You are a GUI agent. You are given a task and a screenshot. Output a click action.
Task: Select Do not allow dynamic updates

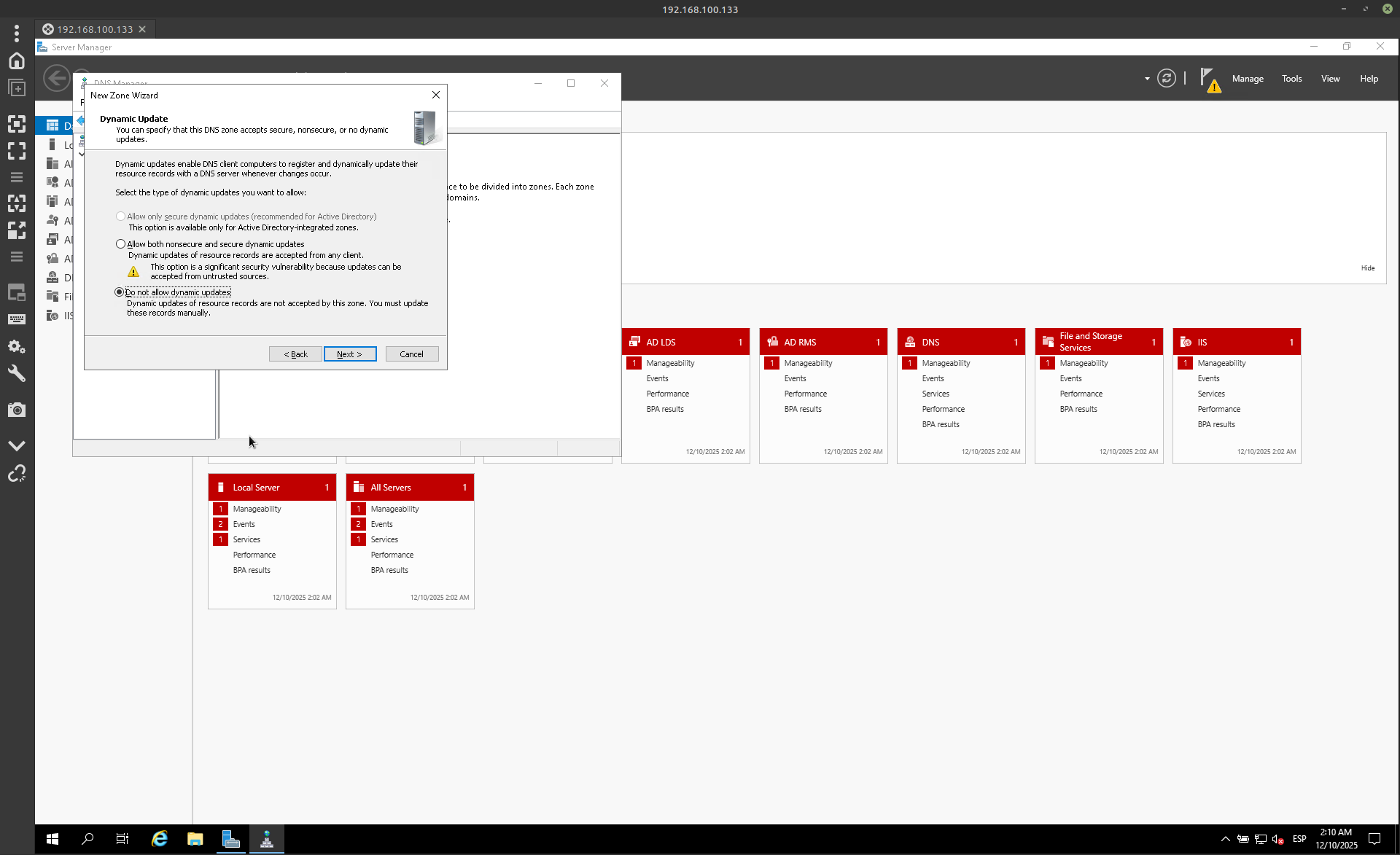tap(120, 292)
